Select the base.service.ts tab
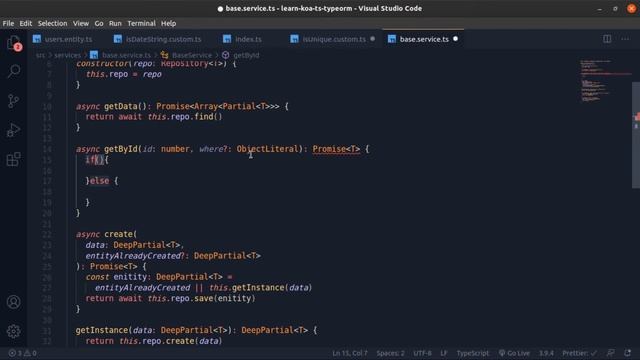The image size is (640, 360). [x=423, y=39]
